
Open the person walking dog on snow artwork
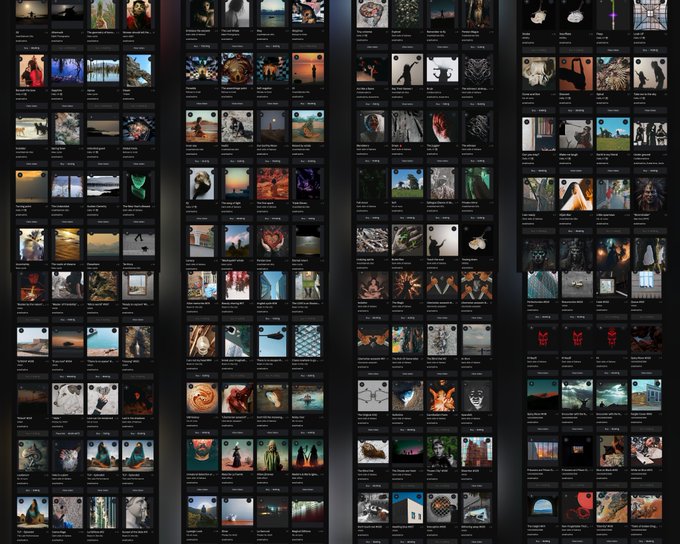(x=138, y=245)
